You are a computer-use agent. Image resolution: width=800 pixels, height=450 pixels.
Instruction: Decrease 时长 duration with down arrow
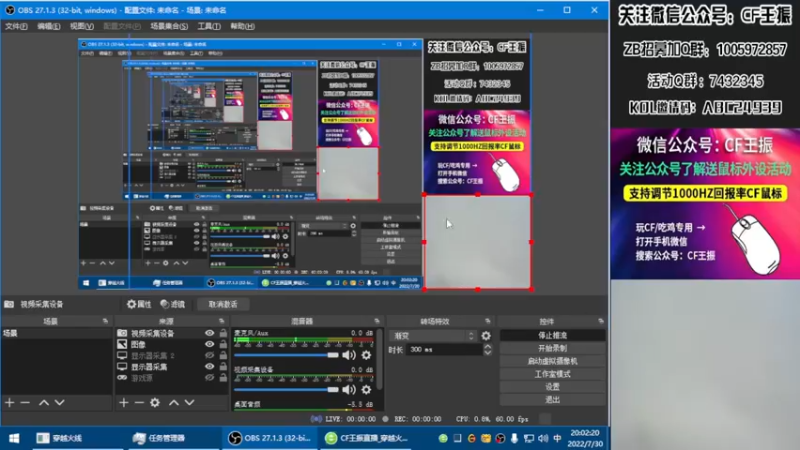click(488, 353)
